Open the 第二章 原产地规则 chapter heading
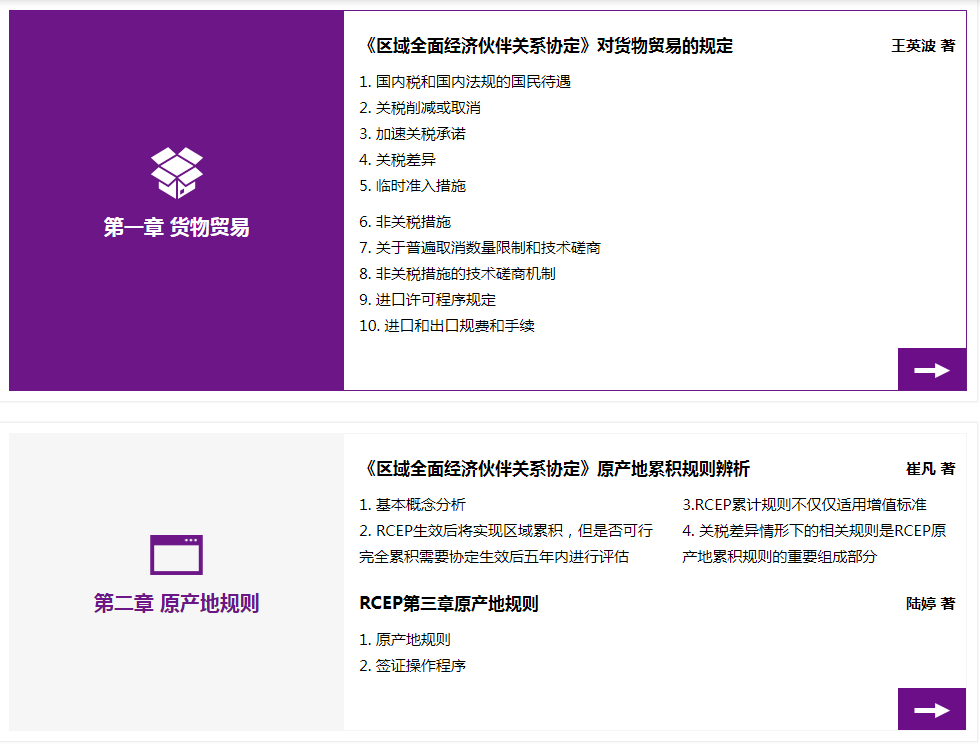 coord(177,604)
